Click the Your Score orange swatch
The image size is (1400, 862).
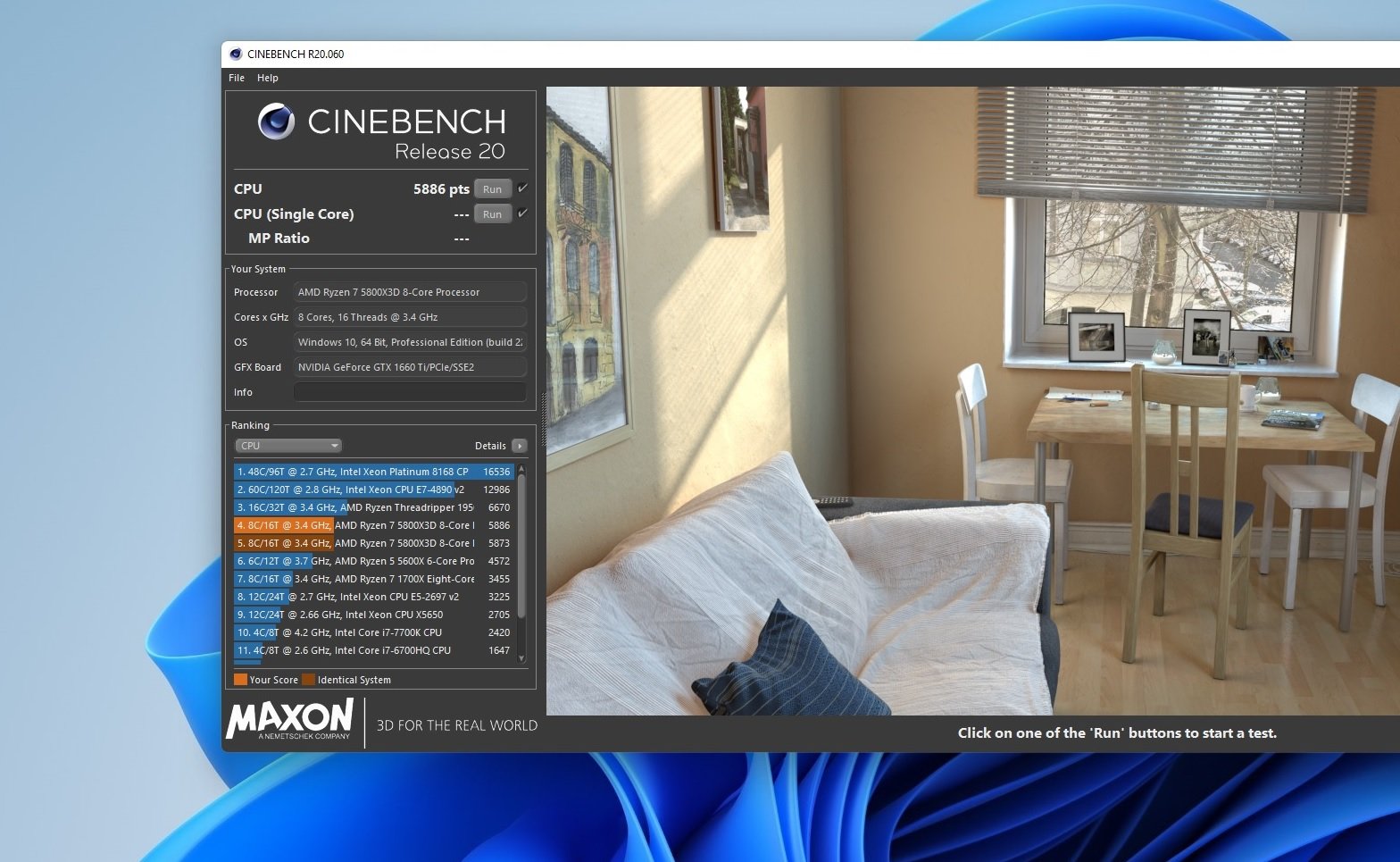coord(240,680)
